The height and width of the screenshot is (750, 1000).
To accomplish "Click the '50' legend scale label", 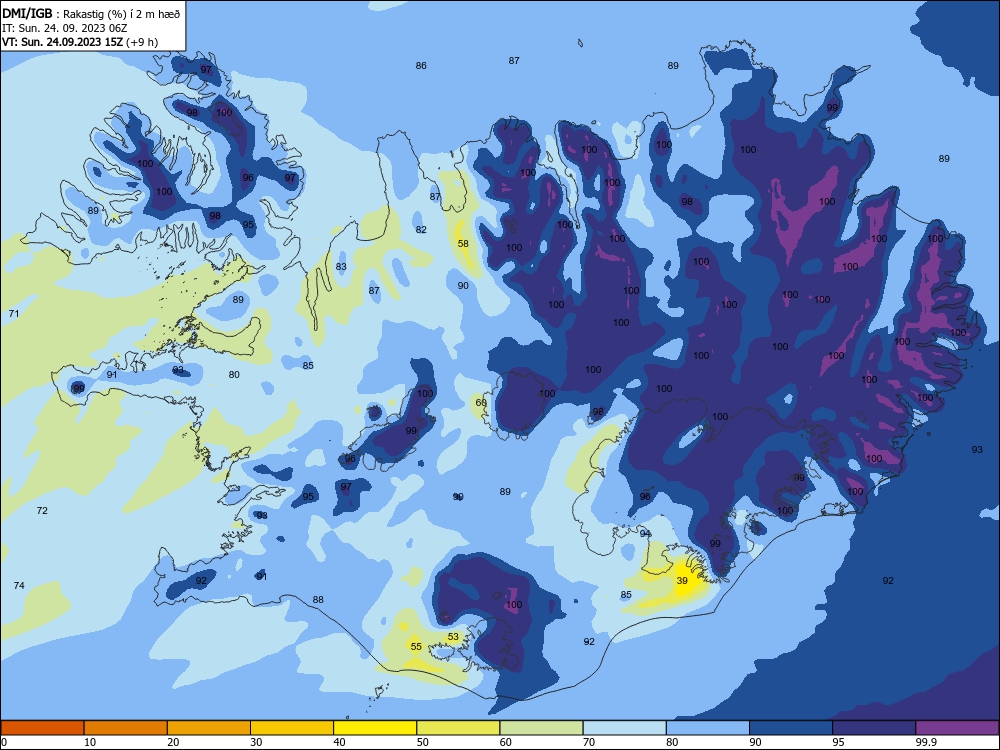I will click(x=422, y=742).
